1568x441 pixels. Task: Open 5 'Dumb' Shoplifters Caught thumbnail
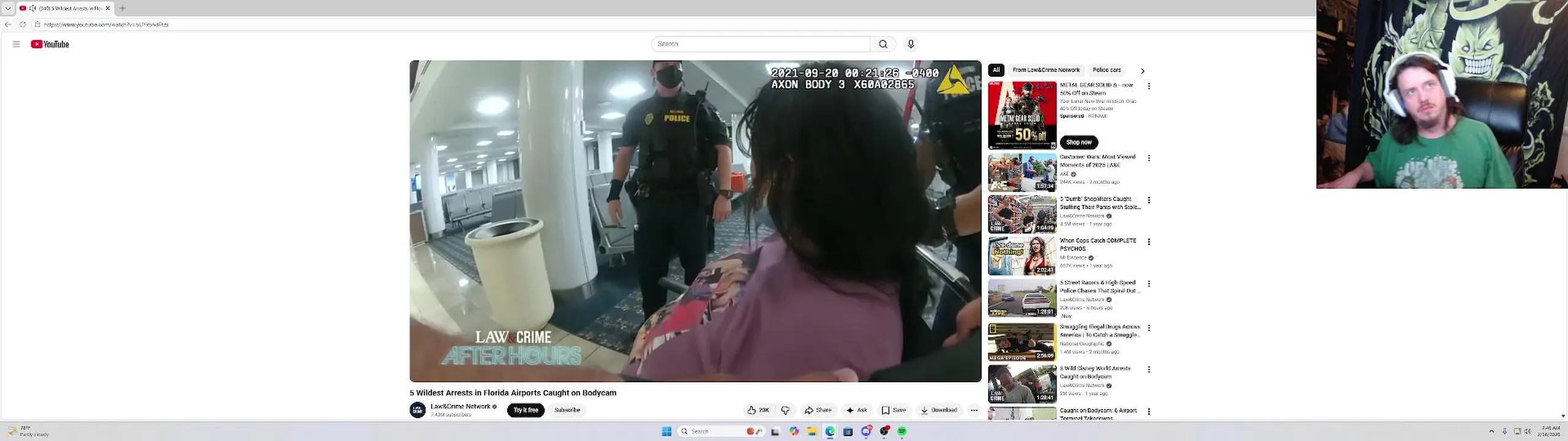[1022, 214]
